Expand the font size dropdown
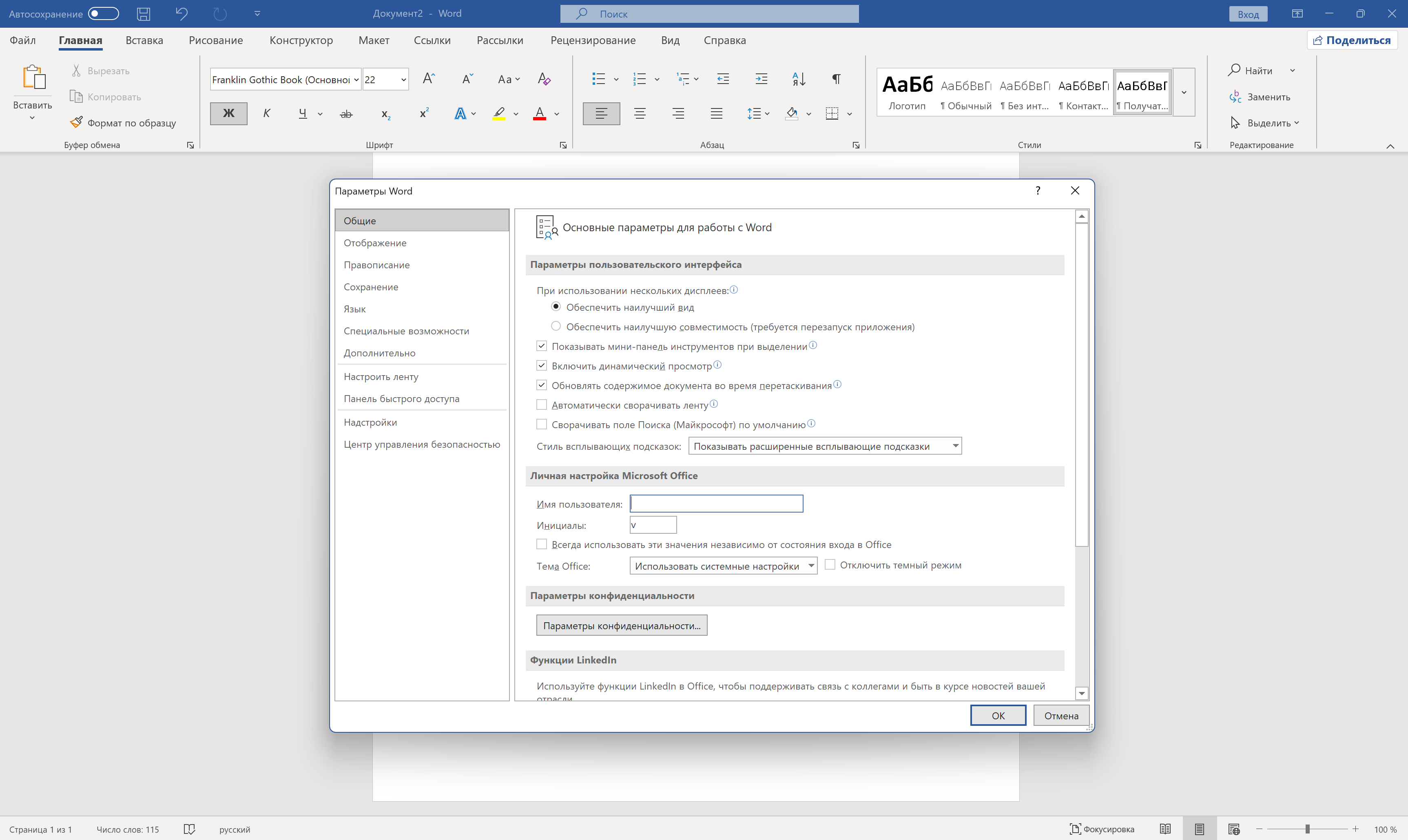Image resolution: width=1408 pixels, height=840 pixels. pos(403,80)
